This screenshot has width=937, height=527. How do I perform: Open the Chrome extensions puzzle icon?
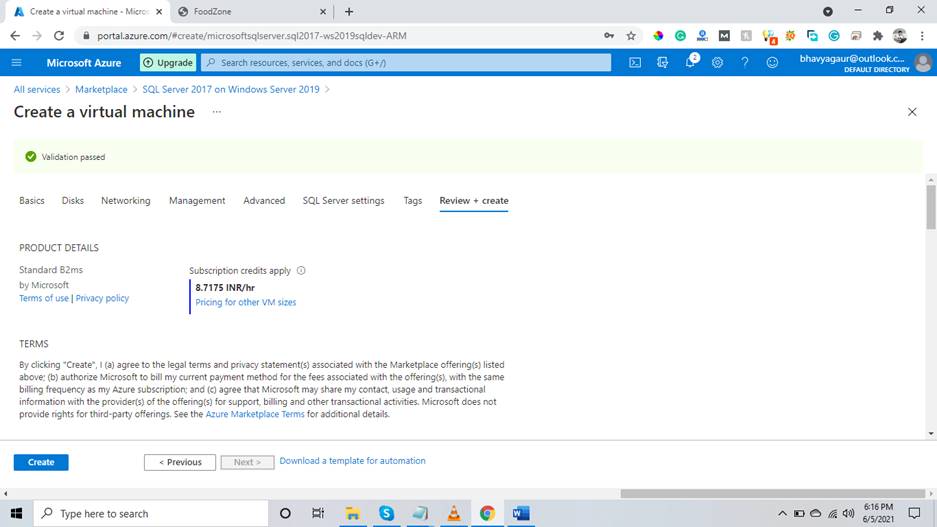coord(878,36)
